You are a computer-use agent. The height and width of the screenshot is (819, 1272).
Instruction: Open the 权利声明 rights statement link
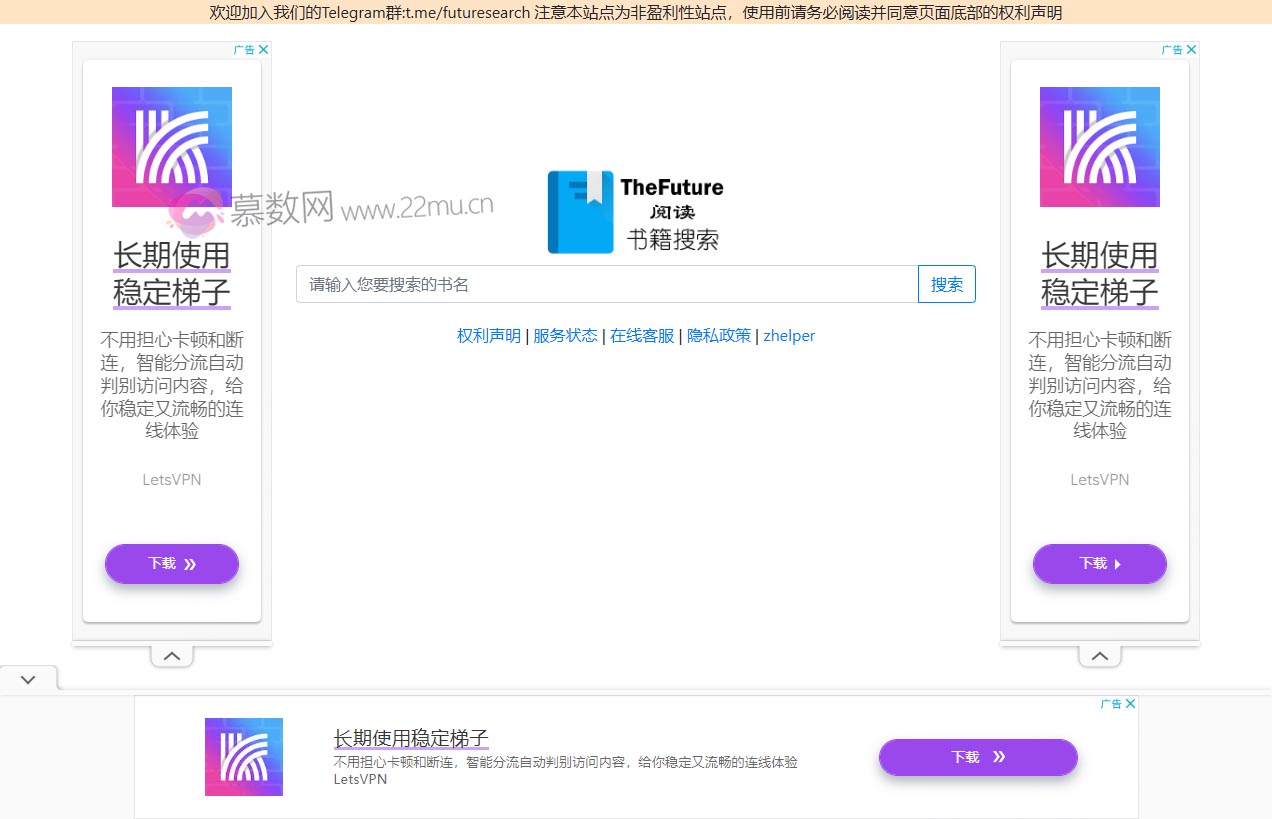pyautogui.click(x=488, y=335)
